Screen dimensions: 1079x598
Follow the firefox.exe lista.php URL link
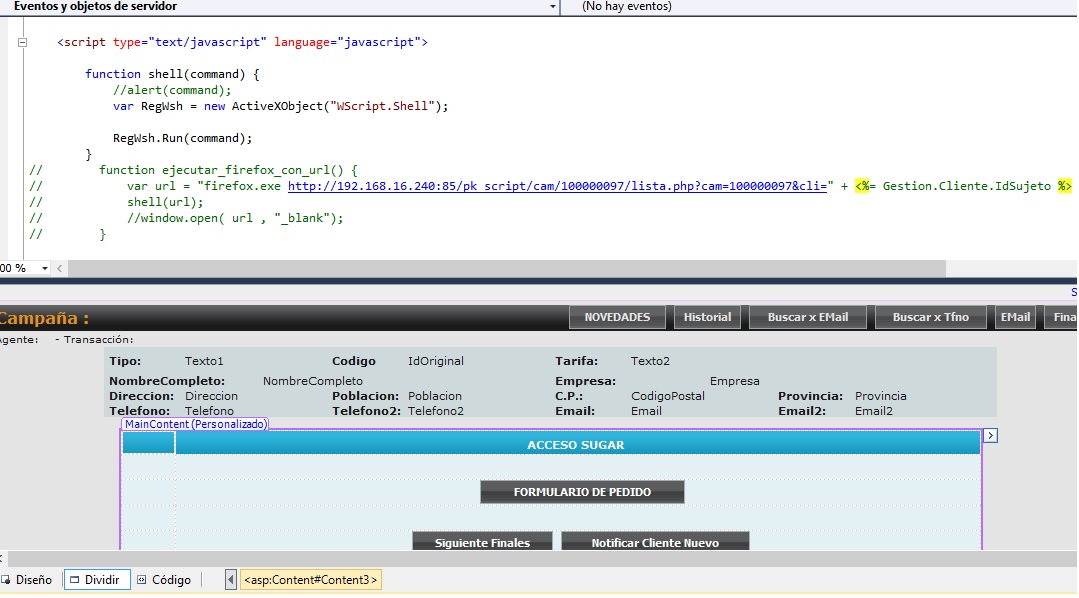(x=557, y=186)
